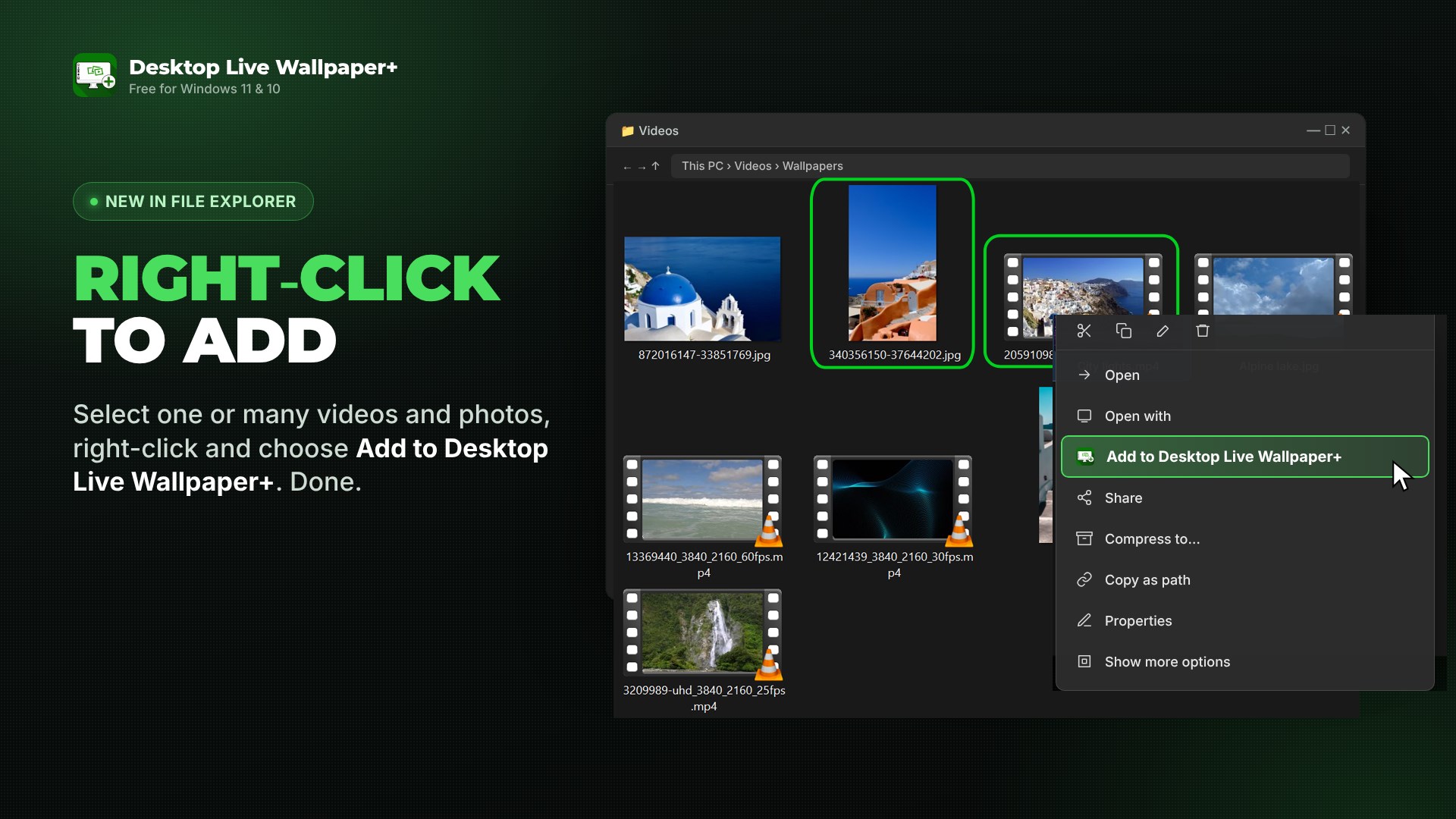Click This PC in the breadcrumb path
The width and height of the screenshot is (1456, 819).
pyautogui.click(x=702, y=166)
